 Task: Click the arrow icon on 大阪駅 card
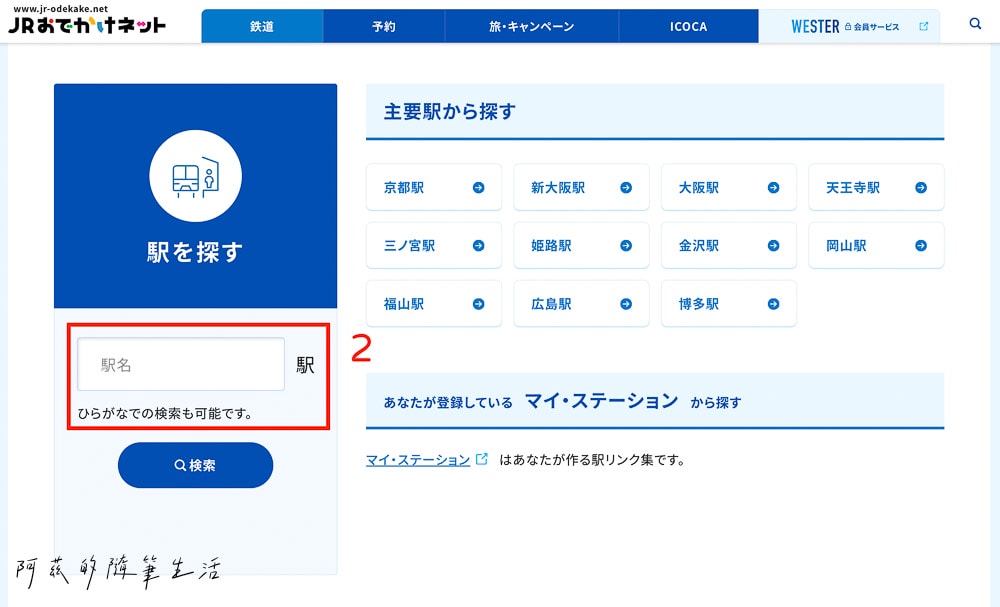tap(774, 187)
